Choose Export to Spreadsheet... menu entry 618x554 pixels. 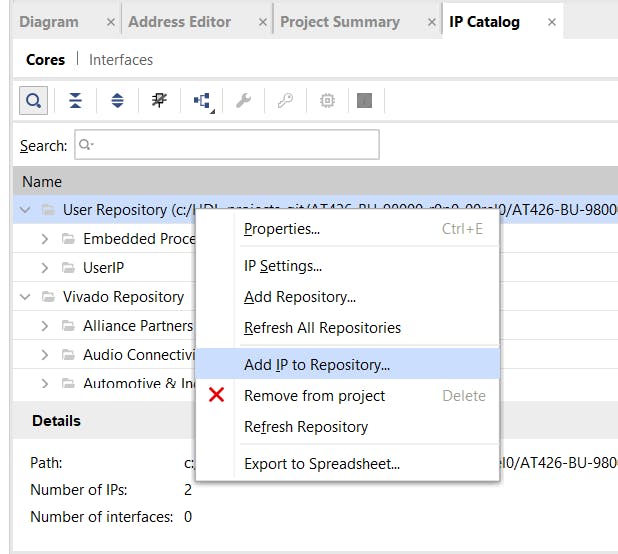[x=347, y=464]
